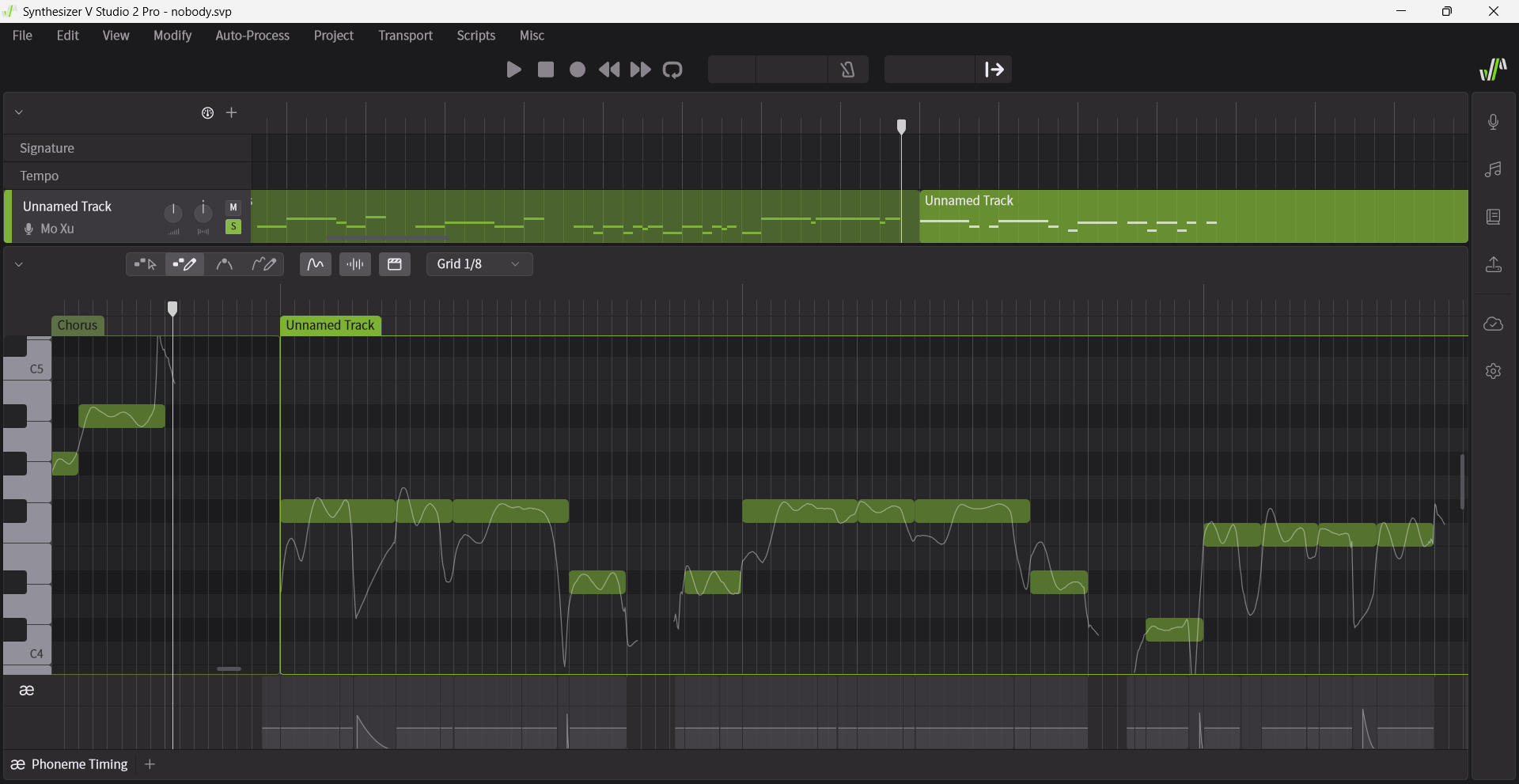Screen dimensions: 1519x784
Task: Click the arrangement horizontal scrollbar thumb
Action: click(387, 237)
